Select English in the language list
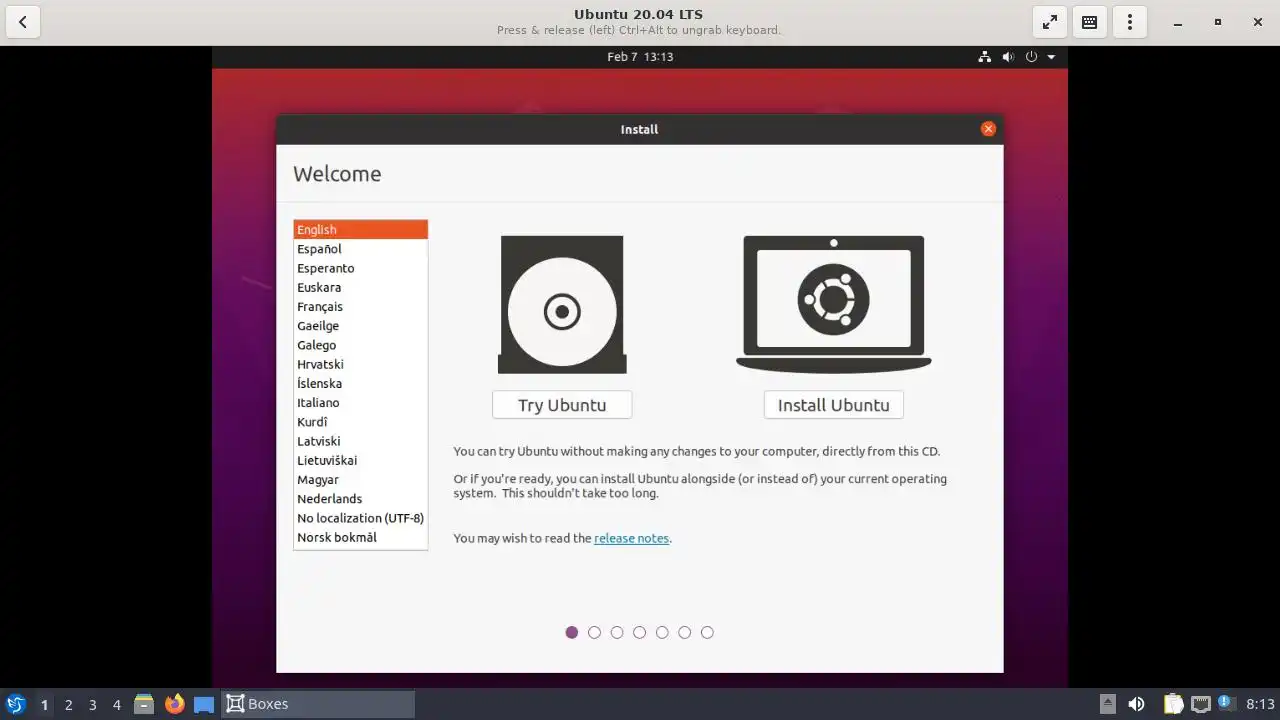The height and width of the screenshot is (720, 1280). point(360,230)
